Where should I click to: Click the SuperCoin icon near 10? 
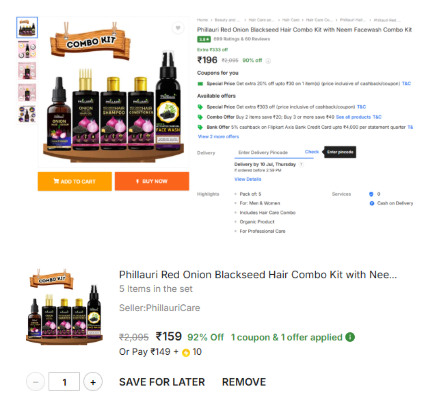click(186, 353)
